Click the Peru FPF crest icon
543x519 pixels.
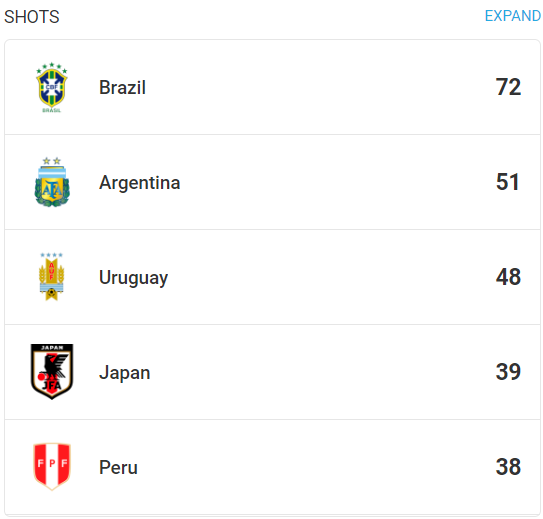[x=52, y=466]
